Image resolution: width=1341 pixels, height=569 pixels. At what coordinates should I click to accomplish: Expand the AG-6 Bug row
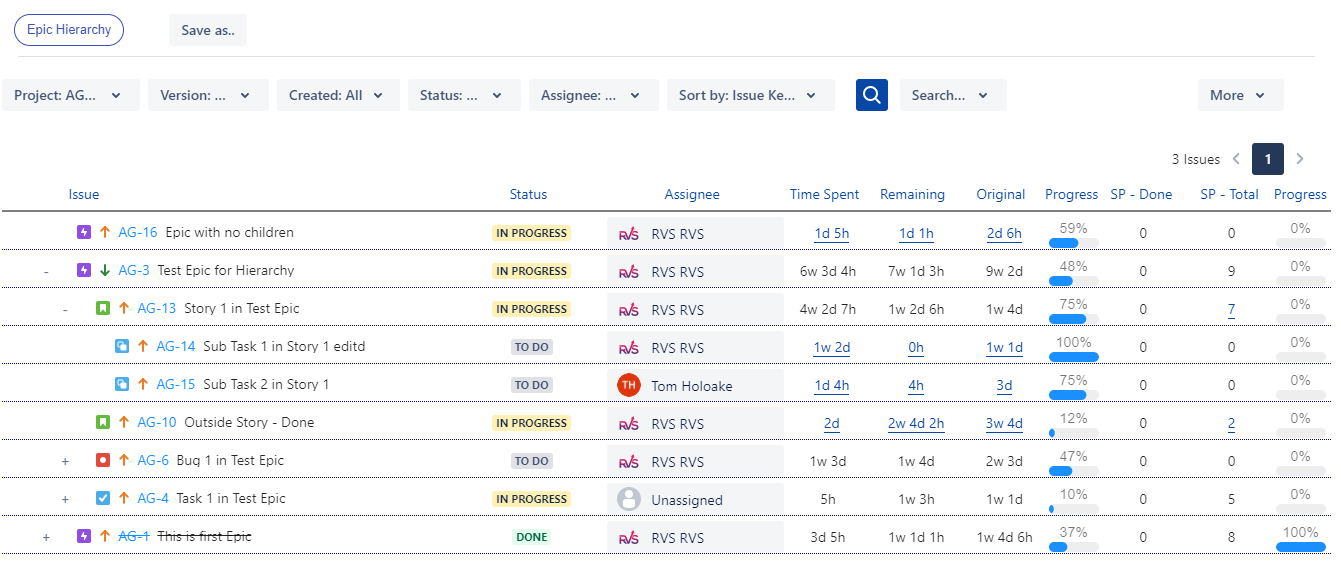(65, 461)
